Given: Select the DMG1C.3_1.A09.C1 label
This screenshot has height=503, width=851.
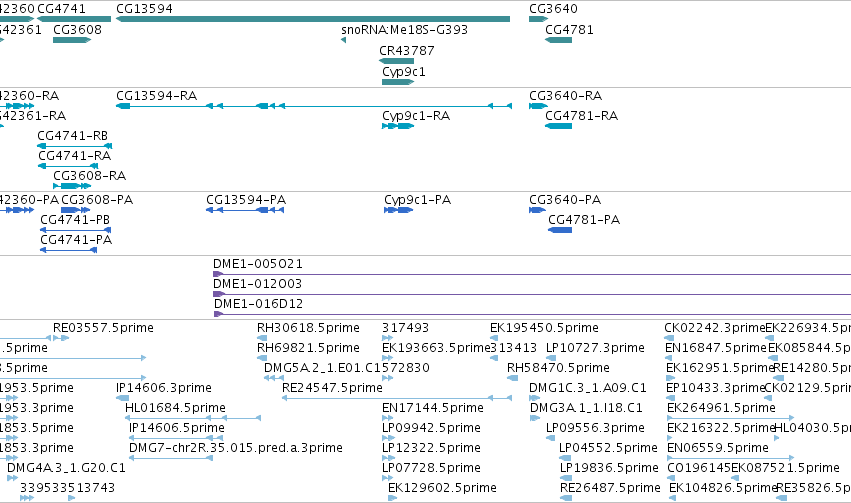Looking at the screenshot, I should coord(588,388).
